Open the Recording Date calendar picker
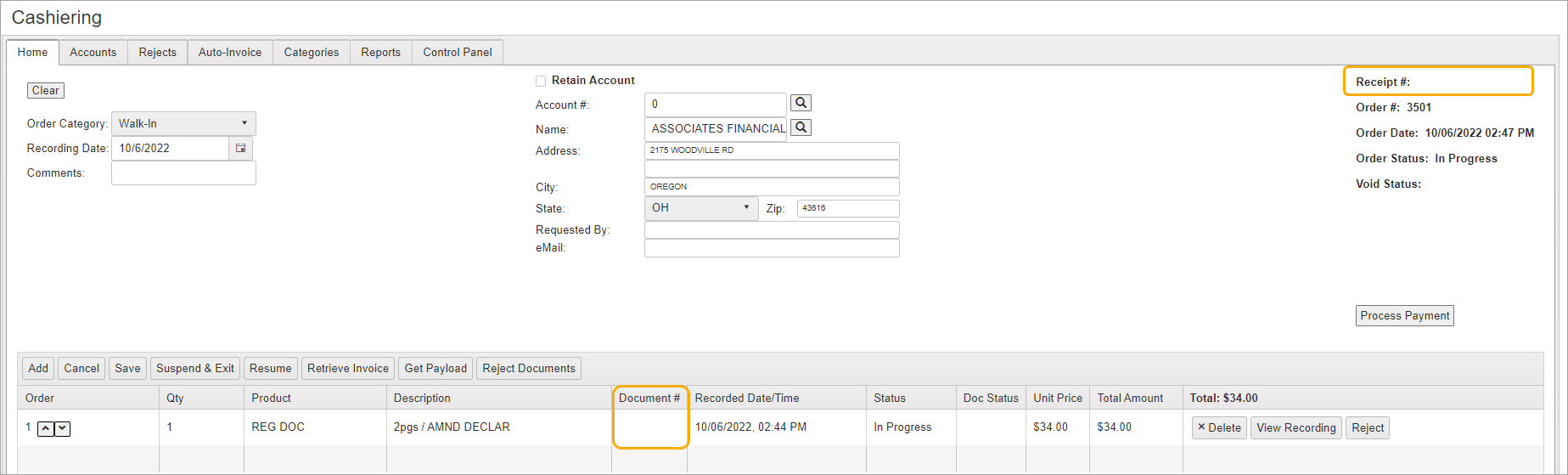1568x475 pixels. 241,148
